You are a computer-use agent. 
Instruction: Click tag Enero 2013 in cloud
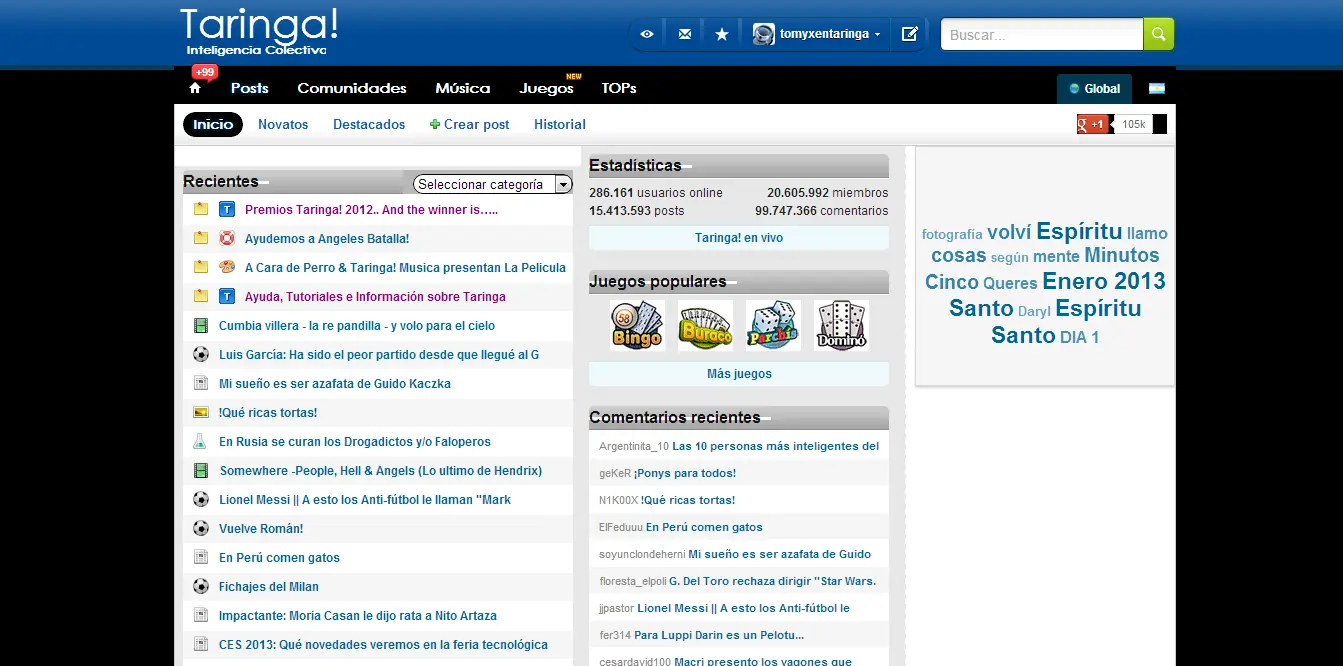(1104, 281)
